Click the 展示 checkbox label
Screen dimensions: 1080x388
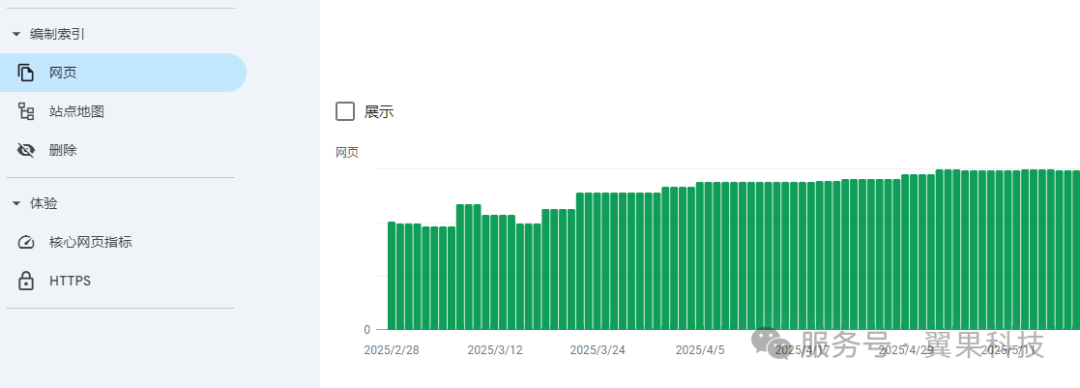pyautogui.click(x=379, y=112)
